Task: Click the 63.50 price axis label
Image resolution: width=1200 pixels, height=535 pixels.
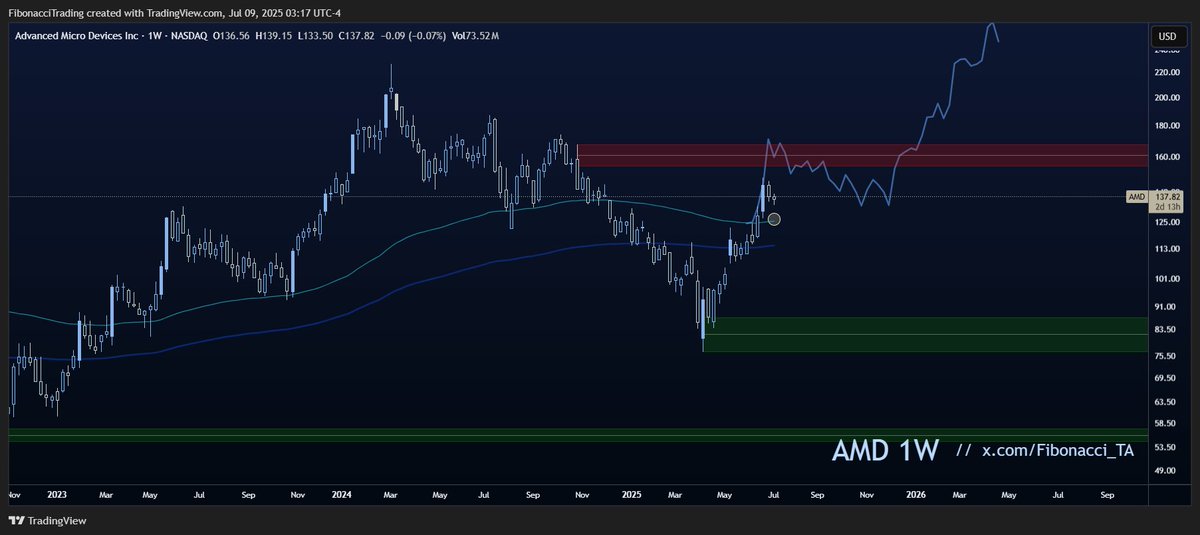Action: 1167,402
